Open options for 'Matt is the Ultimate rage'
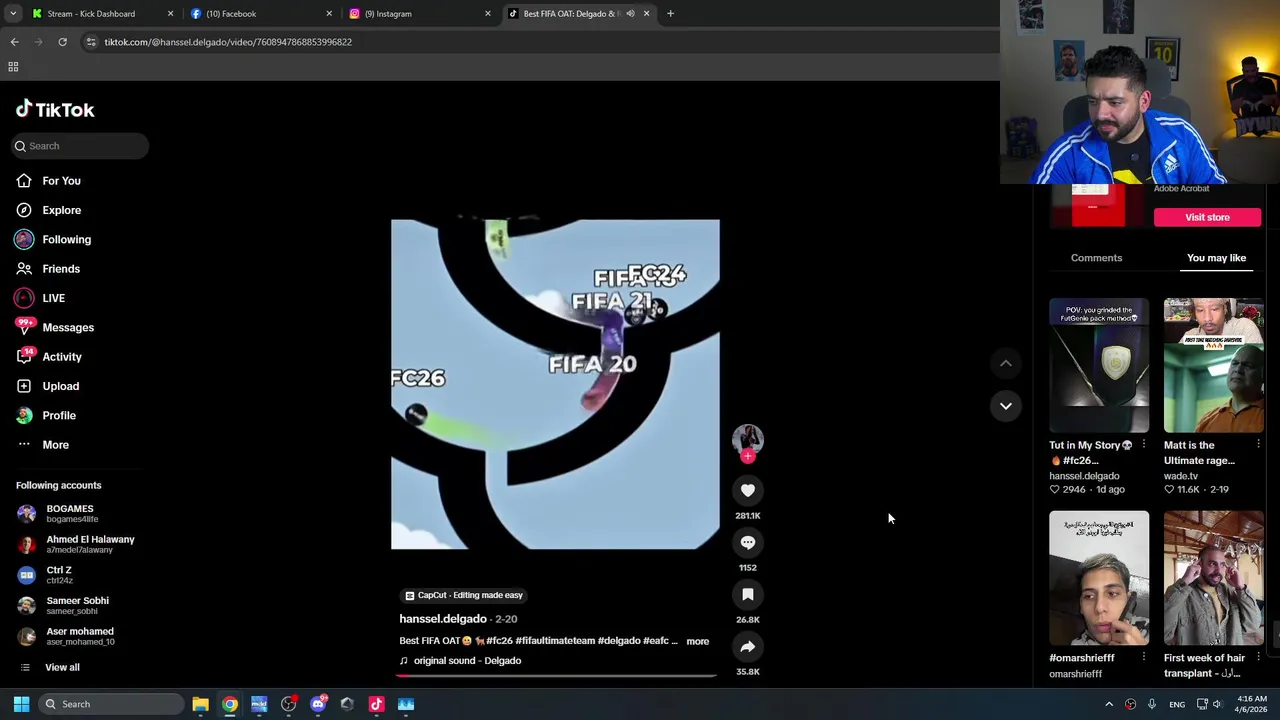 (x=1258, y=445)
